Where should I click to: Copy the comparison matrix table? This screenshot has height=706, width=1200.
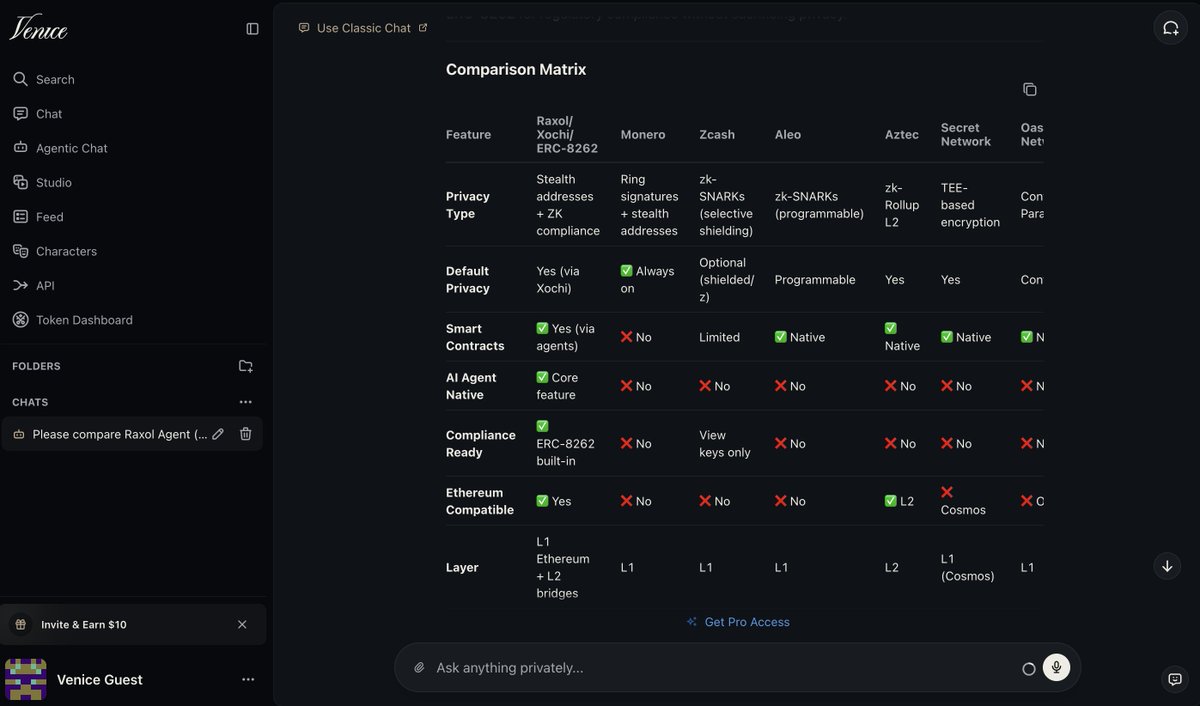[x=1029, y=89]
